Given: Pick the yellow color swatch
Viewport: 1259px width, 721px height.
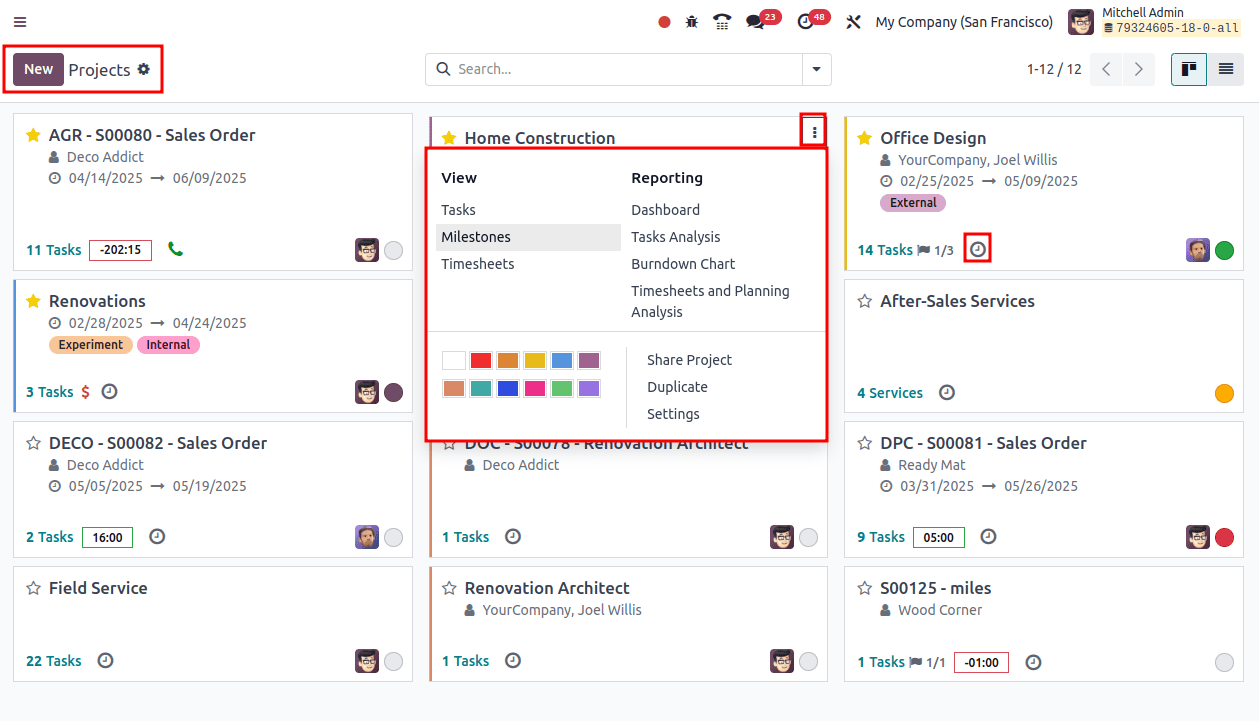Looking at the screenshot, I should [535, 360].
